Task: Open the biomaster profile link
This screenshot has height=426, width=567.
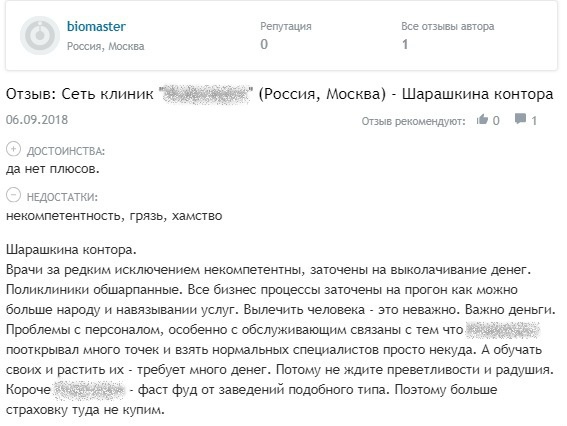Action: click(96, 26)
